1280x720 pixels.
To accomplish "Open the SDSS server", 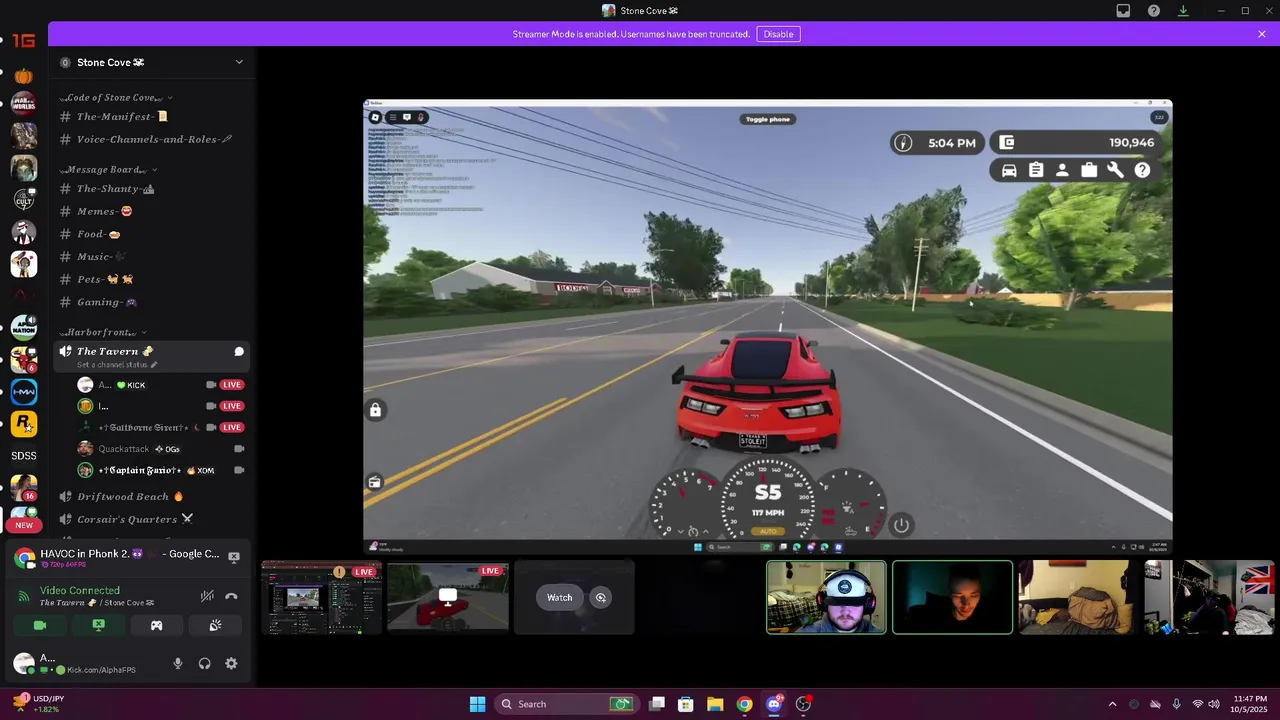I will pos(24,456).
